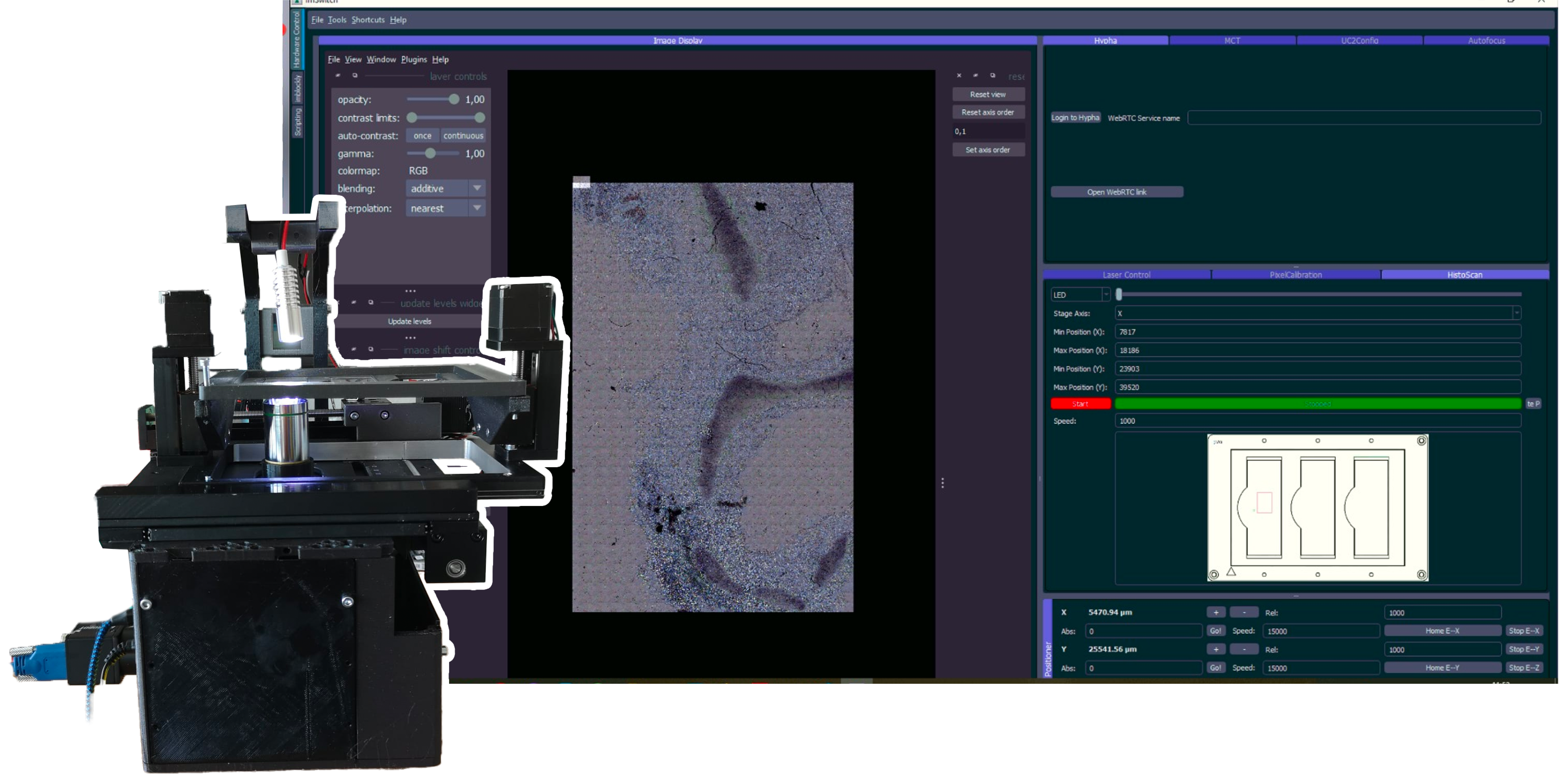This screenshot has height=781, width=1568.
Task: Click the plus button for X axis
Action: point(1215,612)
